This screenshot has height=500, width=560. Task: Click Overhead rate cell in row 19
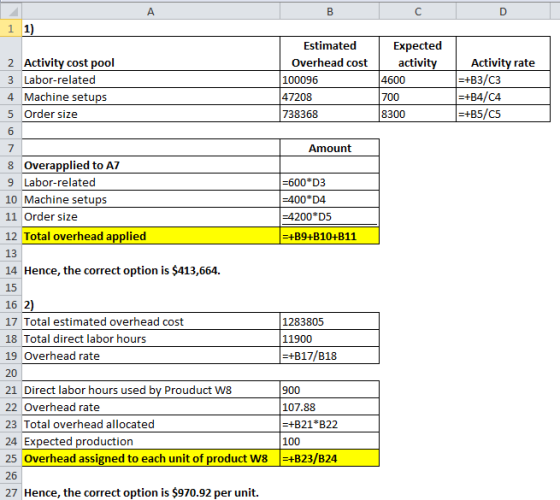[151, 356]
